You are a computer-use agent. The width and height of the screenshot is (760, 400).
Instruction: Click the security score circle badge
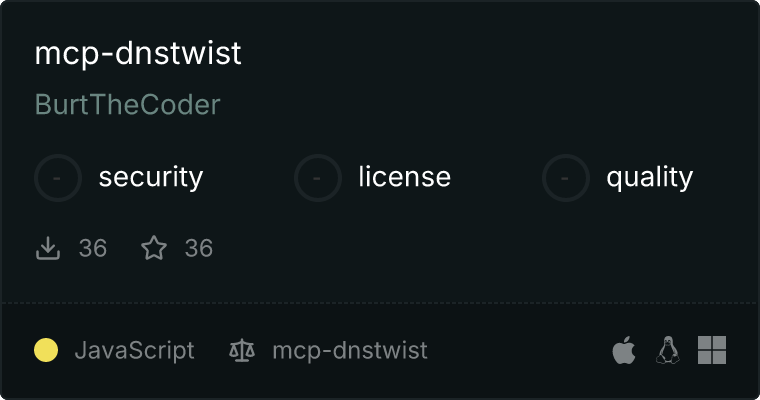pos(58,178)
